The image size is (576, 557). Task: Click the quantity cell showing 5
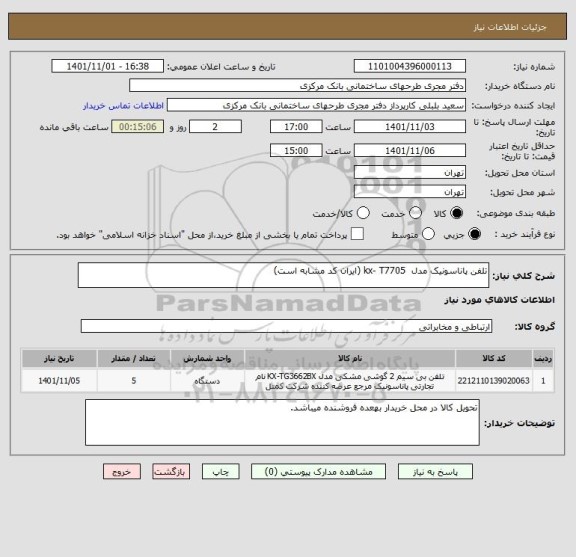[x=133, y=381]
